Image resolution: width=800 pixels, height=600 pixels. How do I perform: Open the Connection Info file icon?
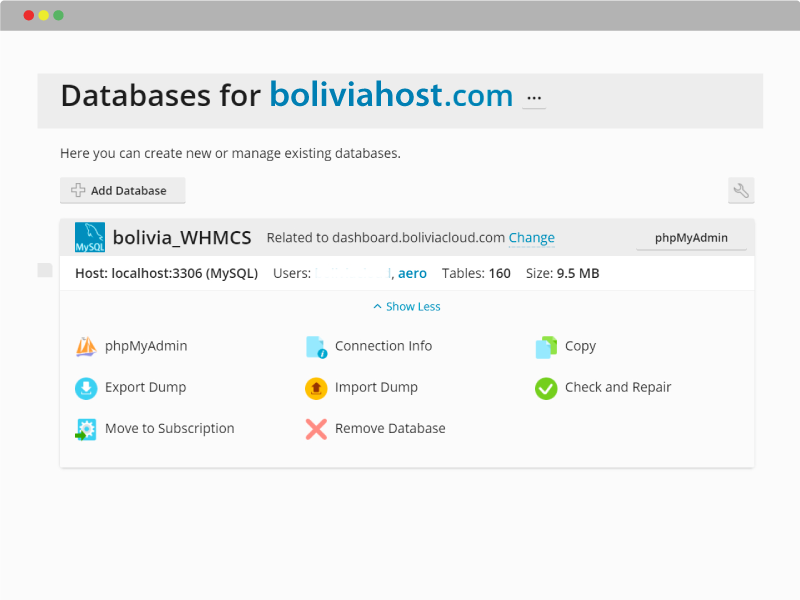coord(316,347)
